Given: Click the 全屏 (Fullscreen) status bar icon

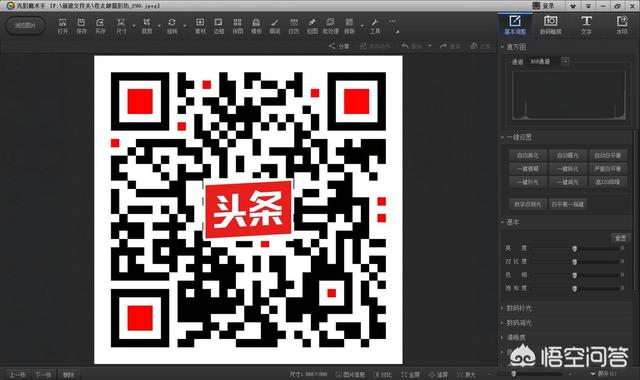Looking at the screenshot, I should coord(411,374).
